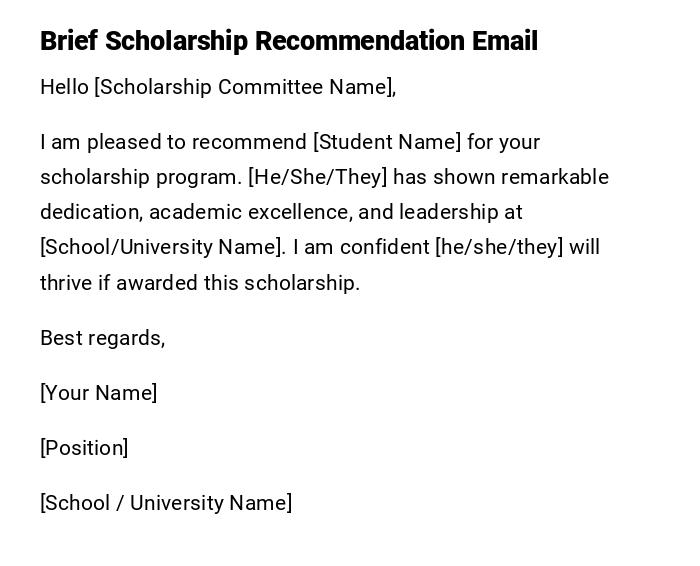Click the '[He/She/They]' capitalized pronoun placeholder
The width and height of the screenshot is (700, 566).
point(317,177)
